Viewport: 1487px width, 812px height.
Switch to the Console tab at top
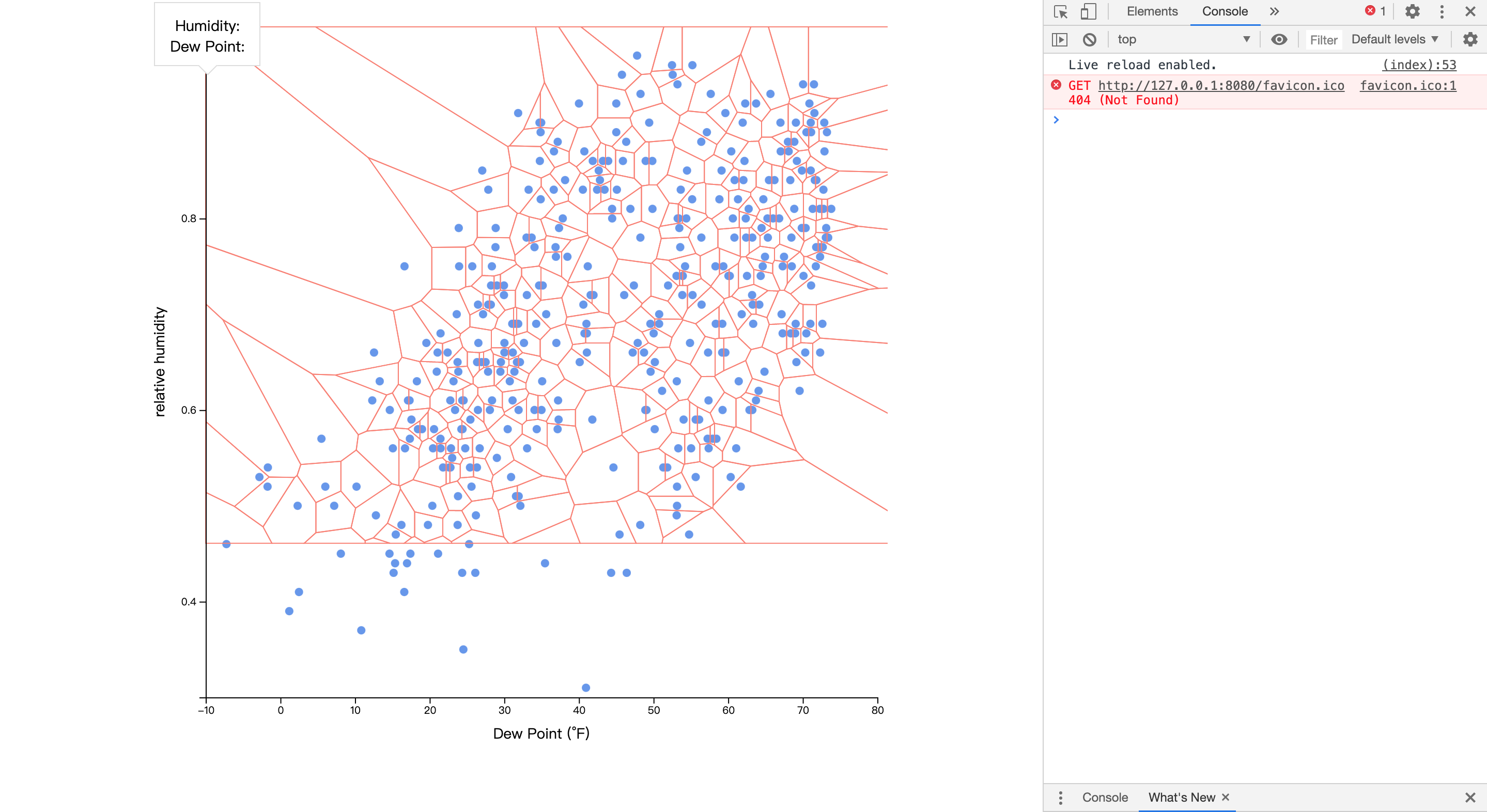[x=1225, y=11]
